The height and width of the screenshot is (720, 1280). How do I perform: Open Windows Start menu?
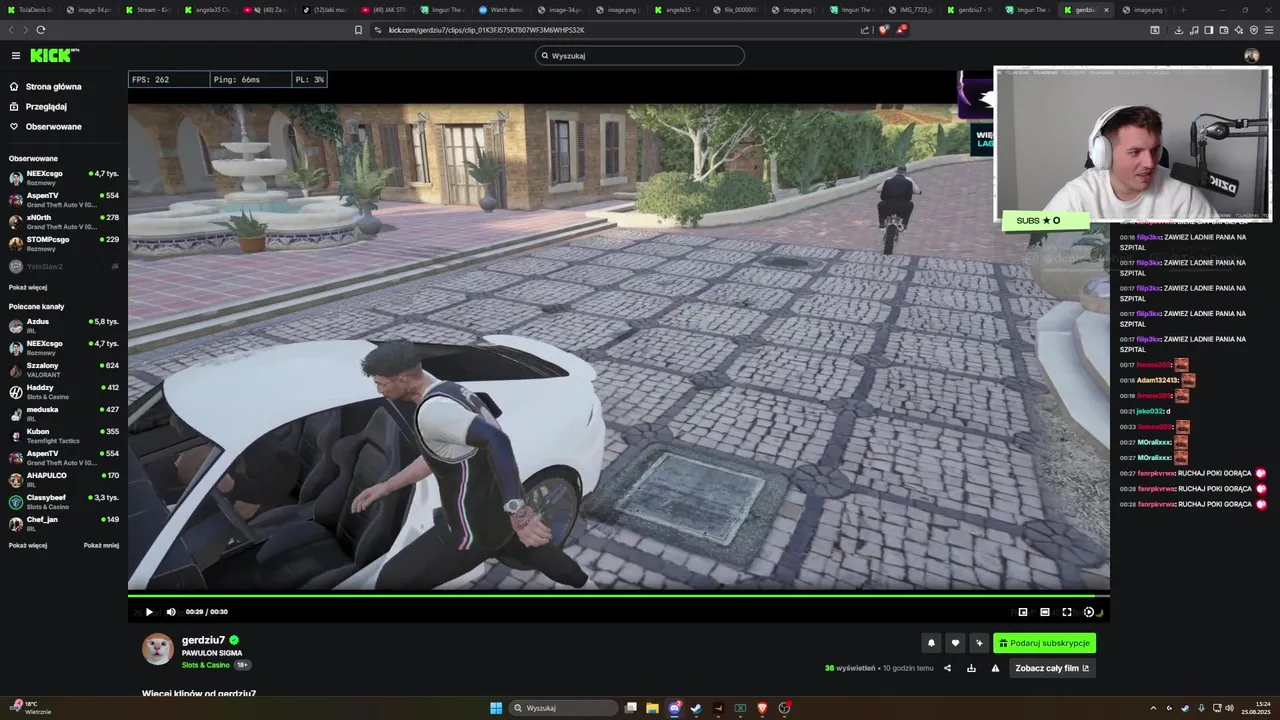pos(496,708)
